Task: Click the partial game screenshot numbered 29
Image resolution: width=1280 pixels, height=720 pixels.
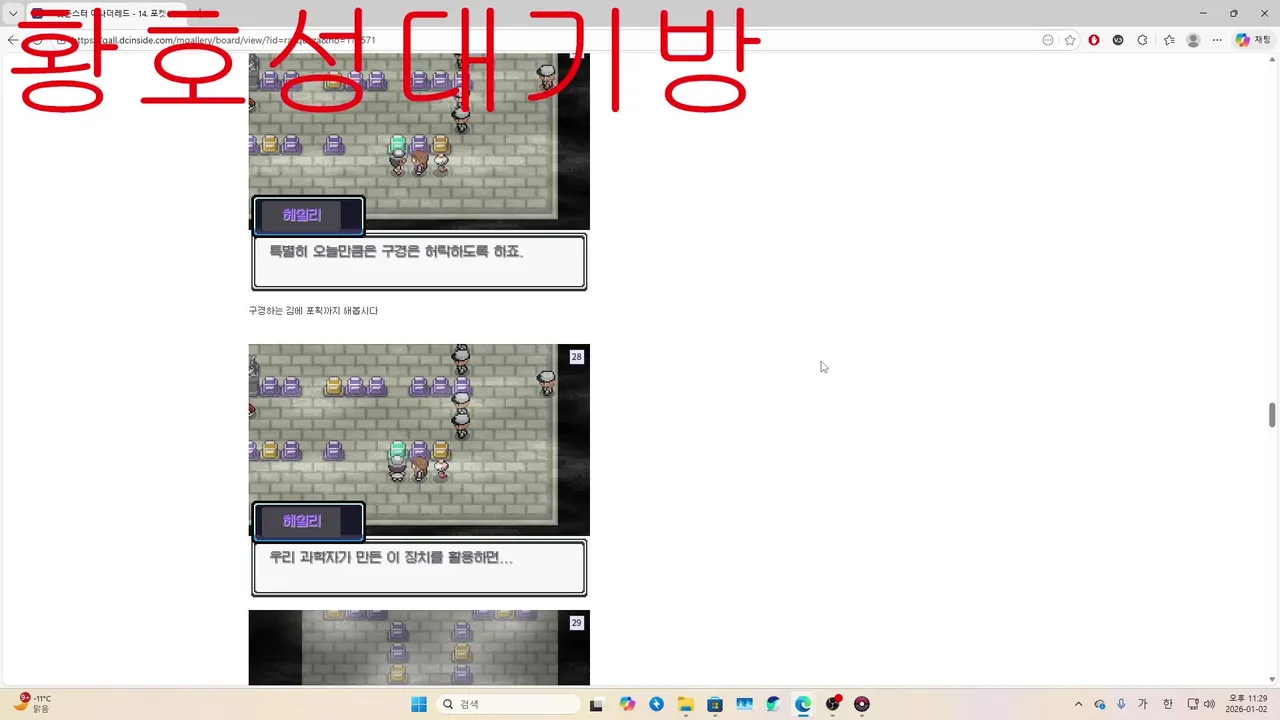Action: pos(419,648)
